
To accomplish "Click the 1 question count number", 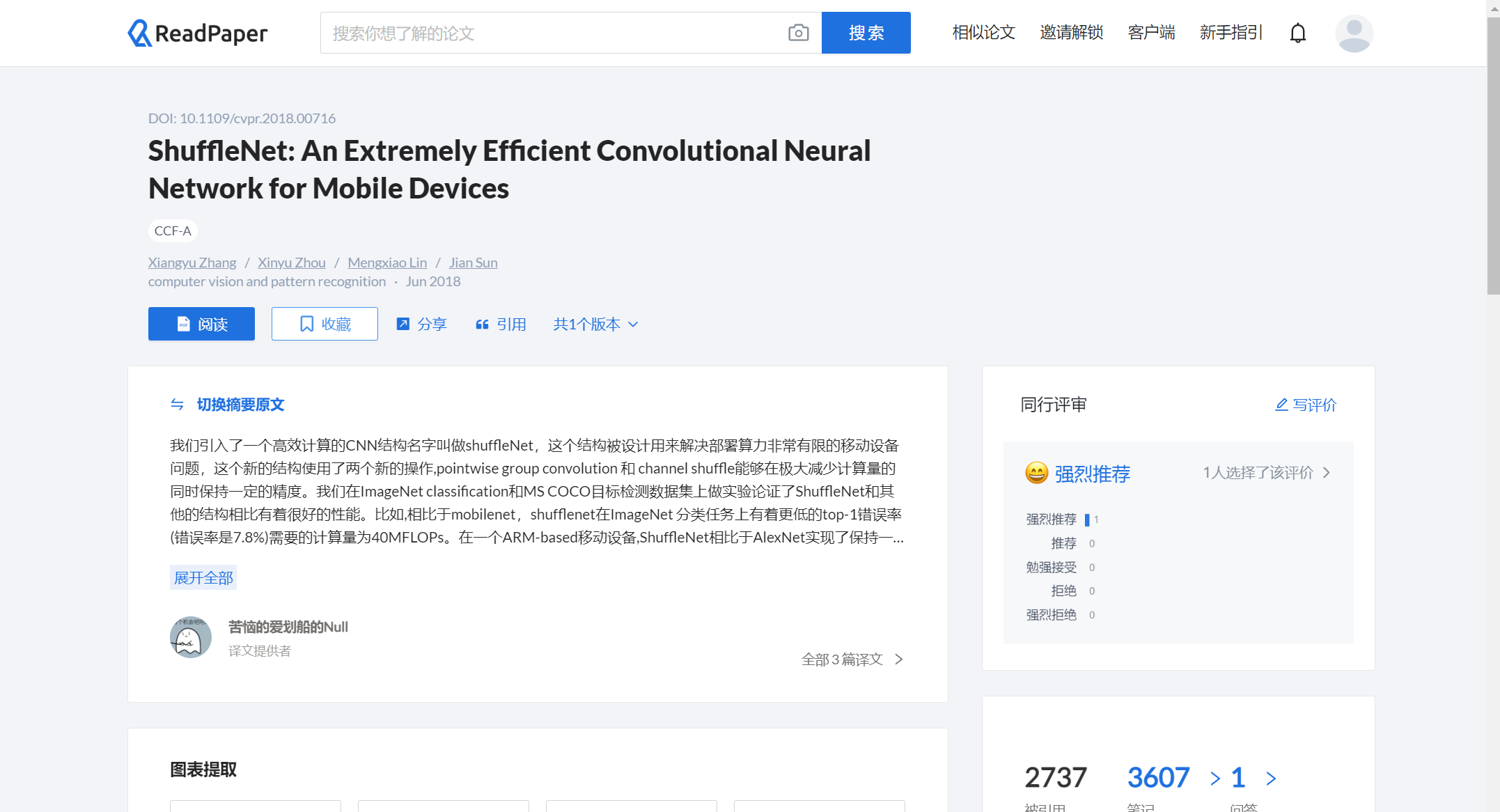I will point(1237,778).
